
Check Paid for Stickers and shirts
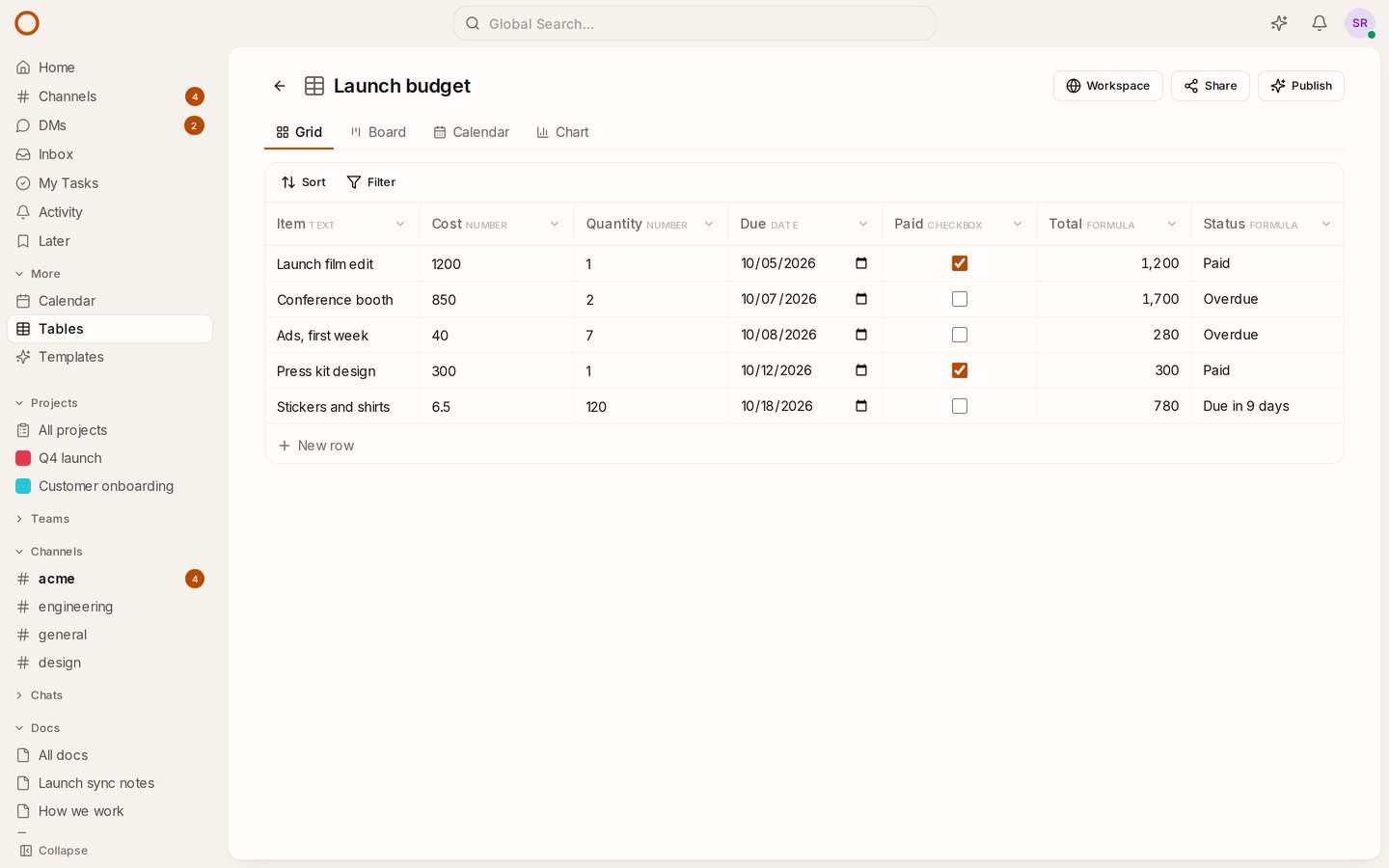[960, 406]
